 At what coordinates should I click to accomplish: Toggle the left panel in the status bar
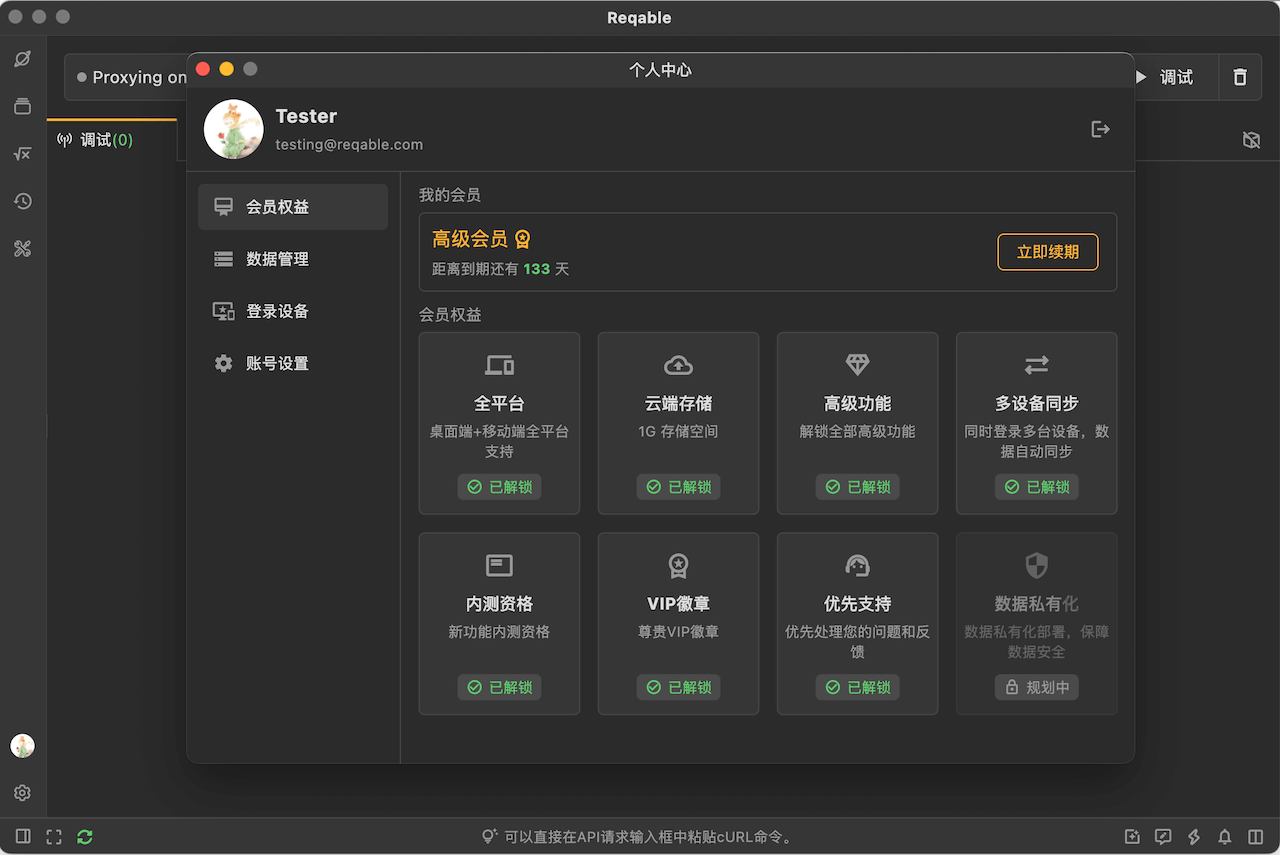tap(23, 836)
